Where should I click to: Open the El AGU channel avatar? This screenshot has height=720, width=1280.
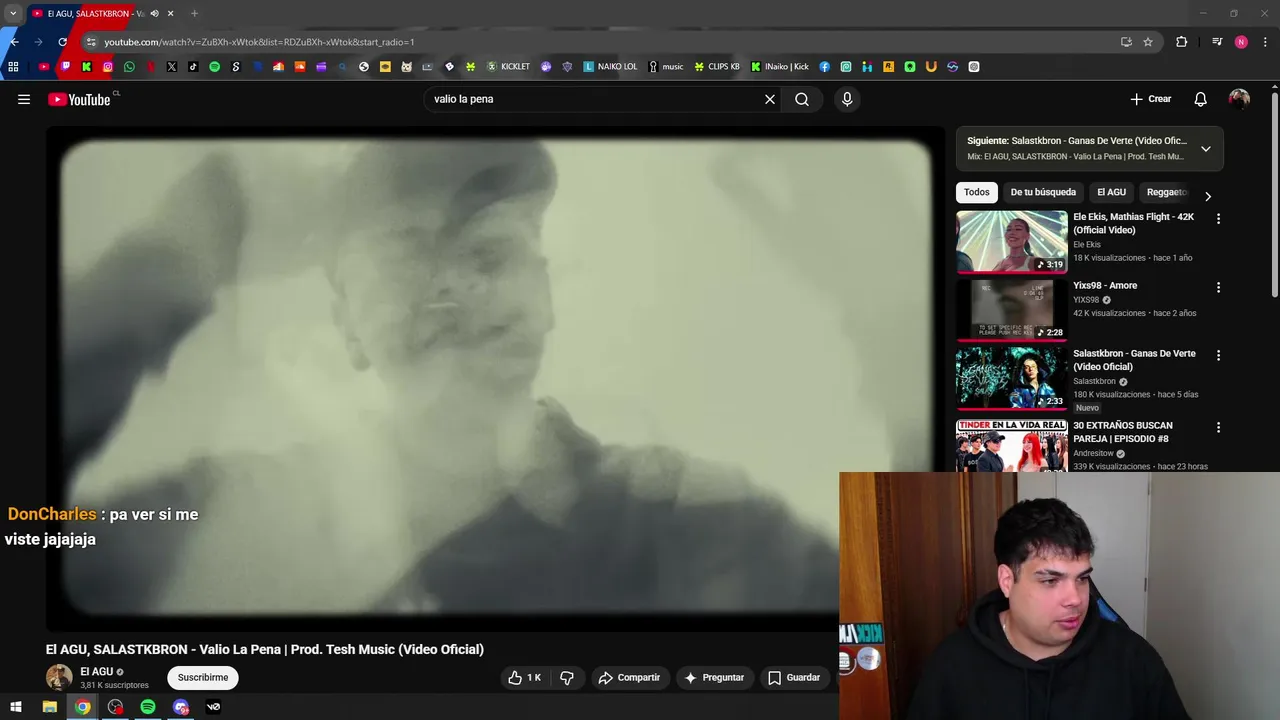(59, 677)
